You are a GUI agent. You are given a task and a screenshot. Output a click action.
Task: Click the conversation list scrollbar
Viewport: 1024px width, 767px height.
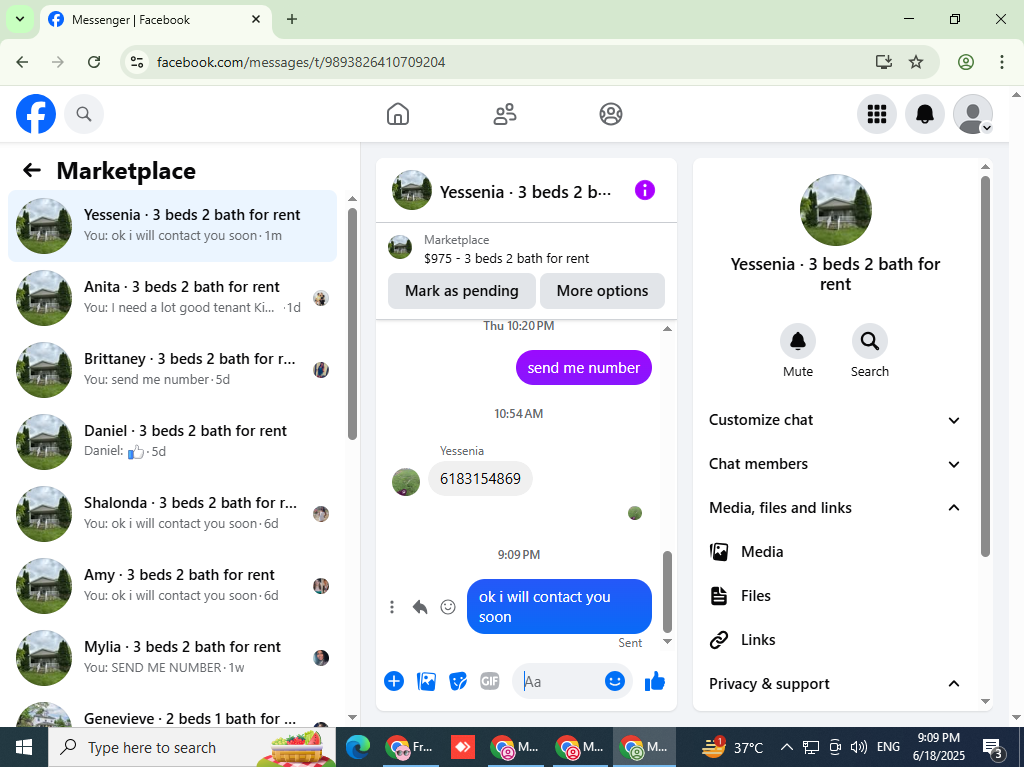click(353, 324)
